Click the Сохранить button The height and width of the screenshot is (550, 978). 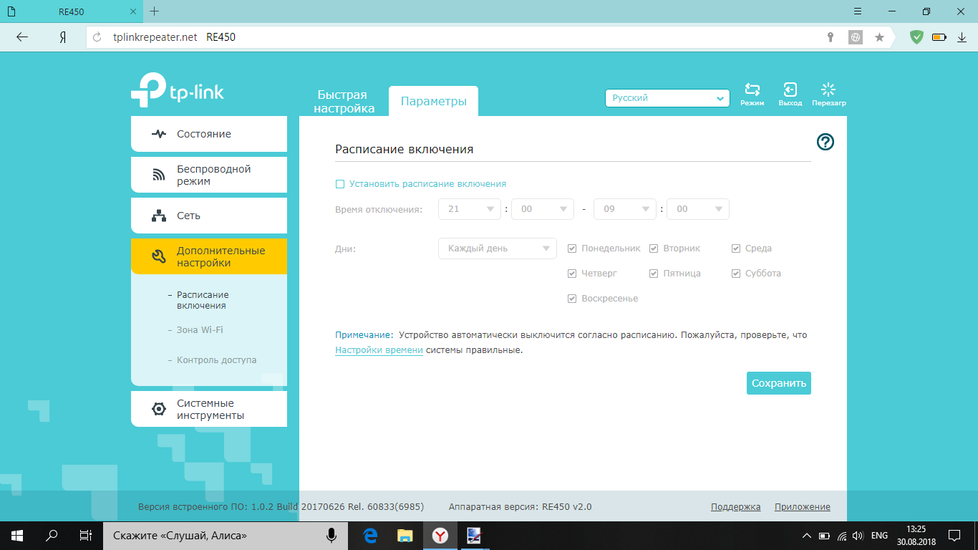point(778,383)
